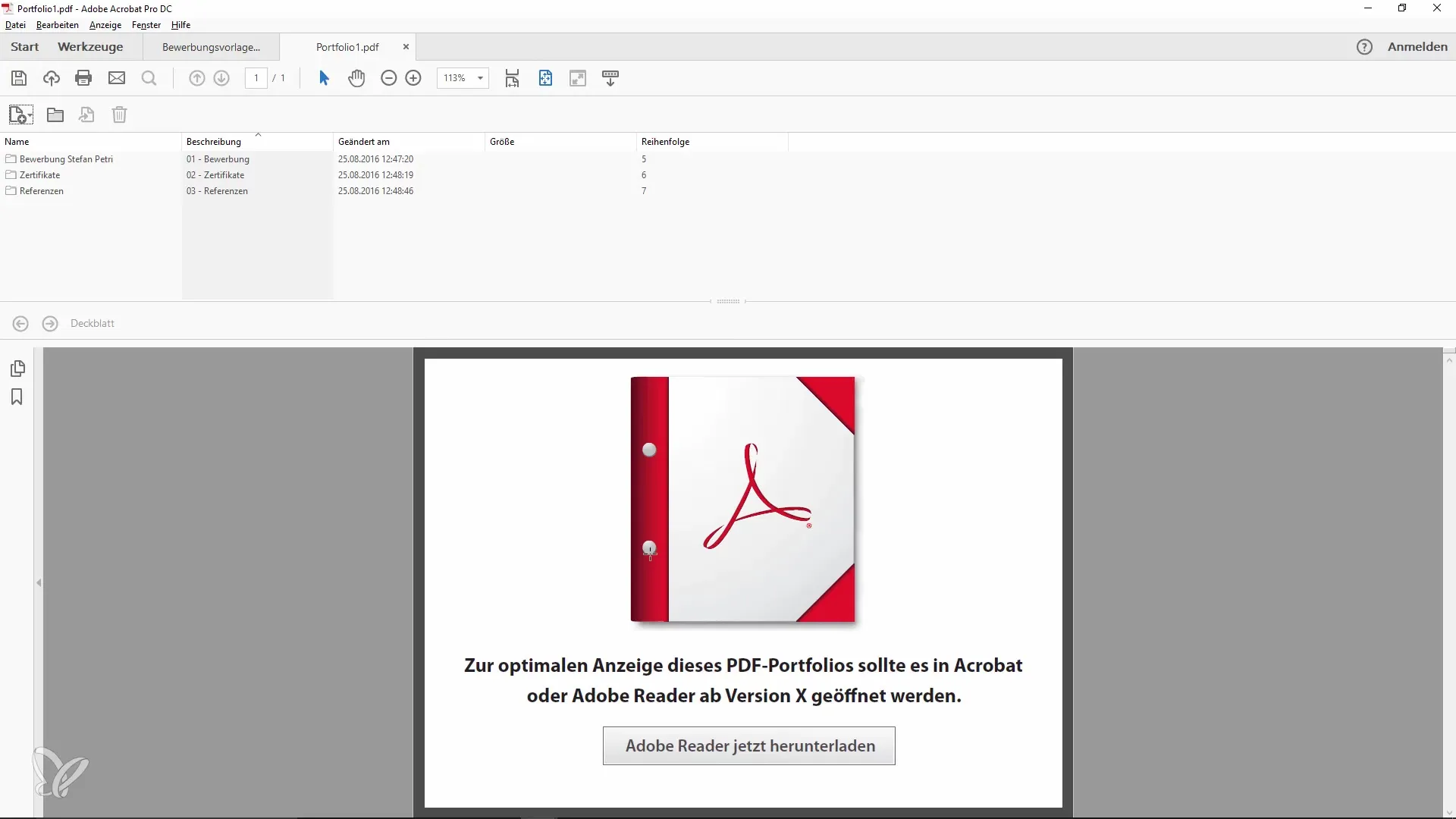Click the delete trash icon
This screenshot has width=1456, height=819.
pos(119,115)
